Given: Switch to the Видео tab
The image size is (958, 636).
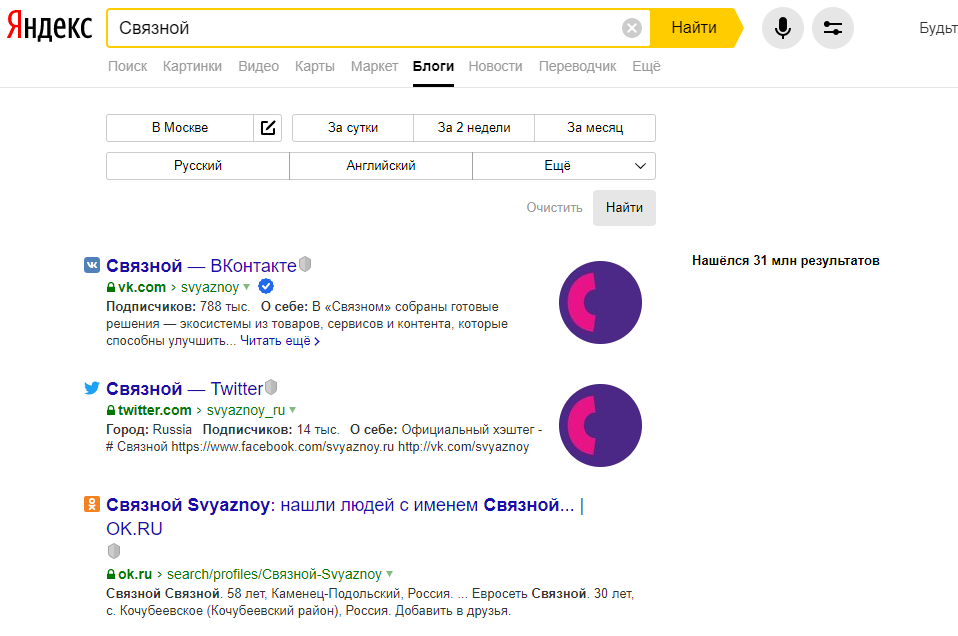Looking at the screenshot, I should [258, 66].
